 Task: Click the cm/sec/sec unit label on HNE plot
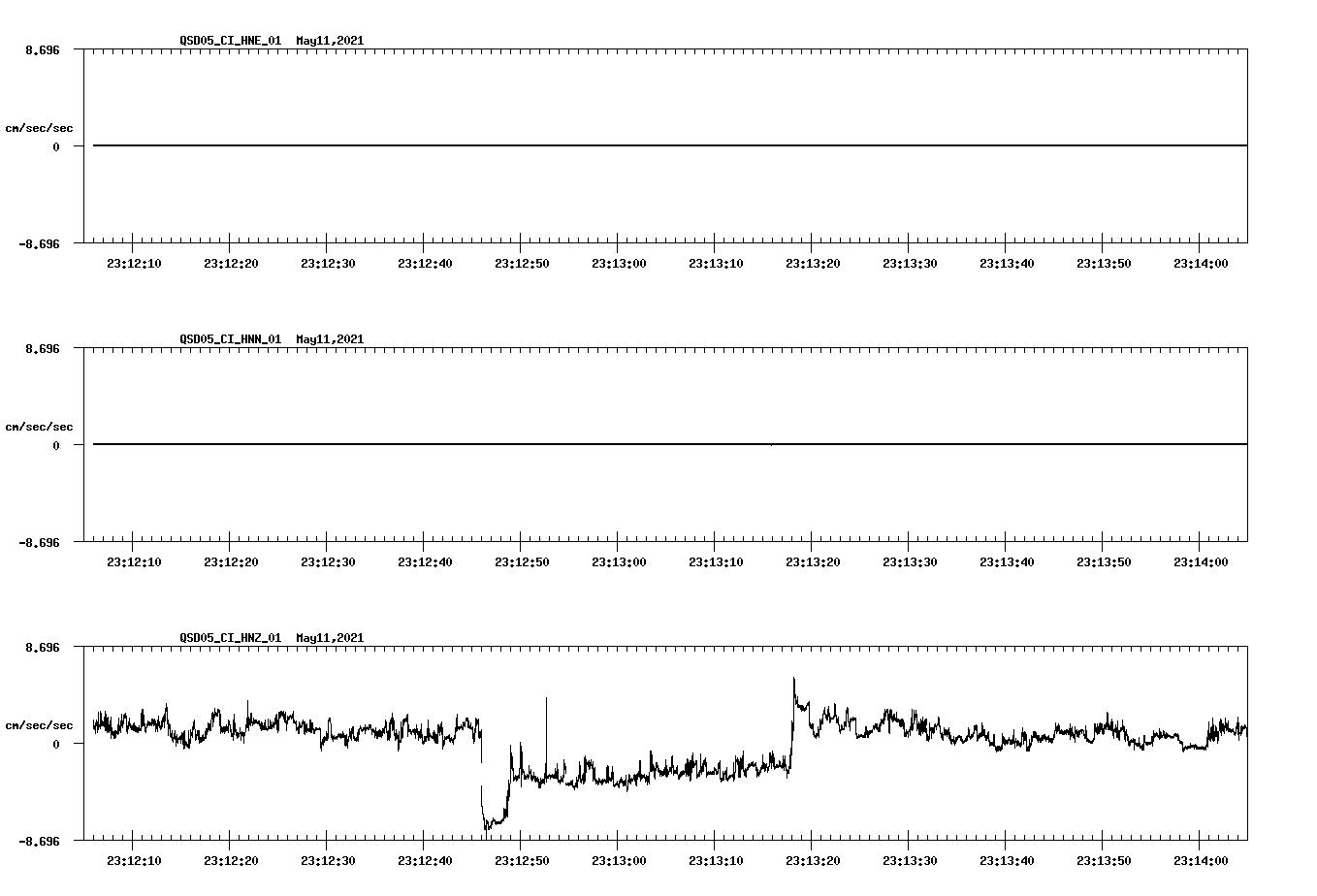(x=41, y=127)
